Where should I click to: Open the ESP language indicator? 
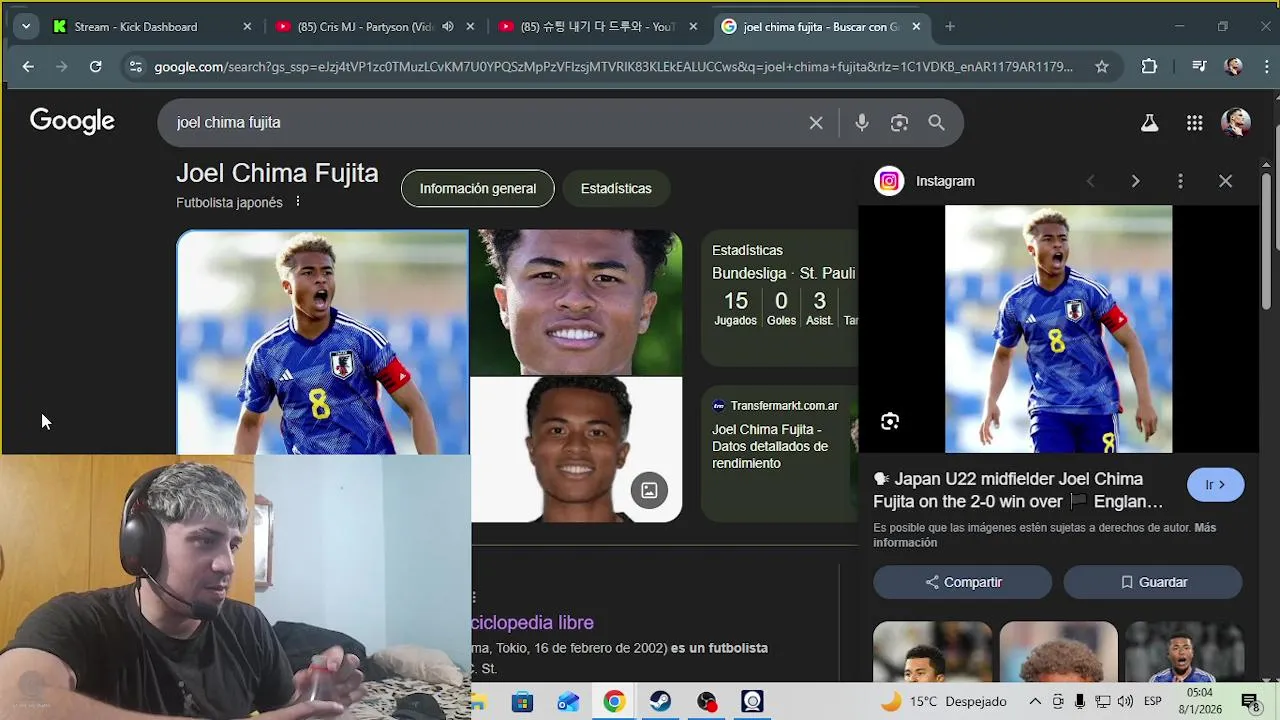(1152, 702)
